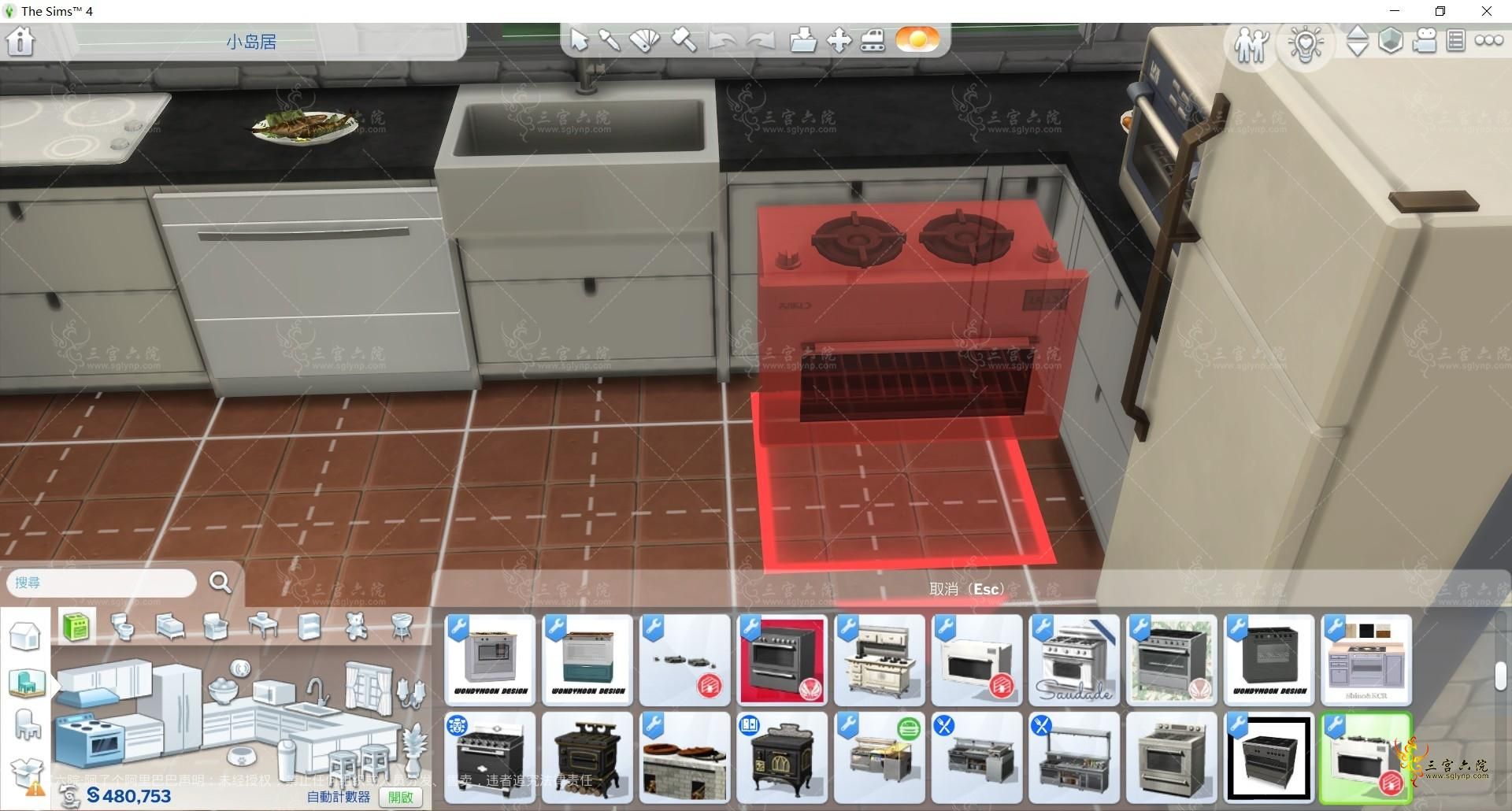
Task: Pick stove with leafy green background
Action: [1172, 660]
